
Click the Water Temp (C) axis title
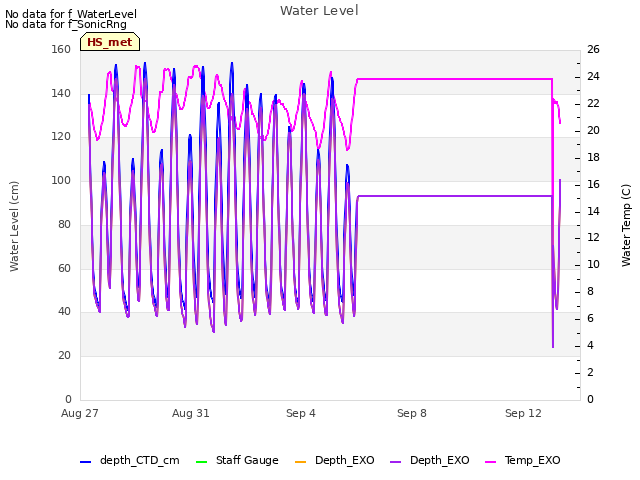click(x=626, y=225)
